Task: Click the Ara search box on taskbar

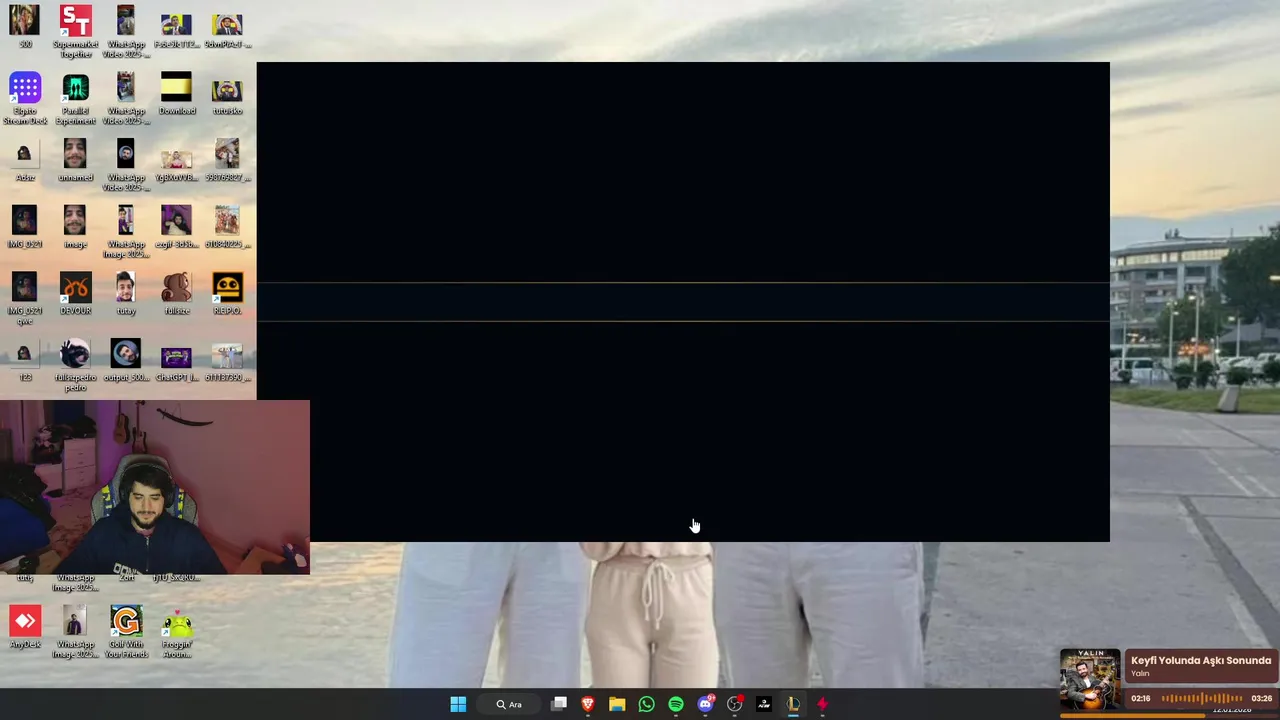Action: pyautogui.click(x=510, y=704)
